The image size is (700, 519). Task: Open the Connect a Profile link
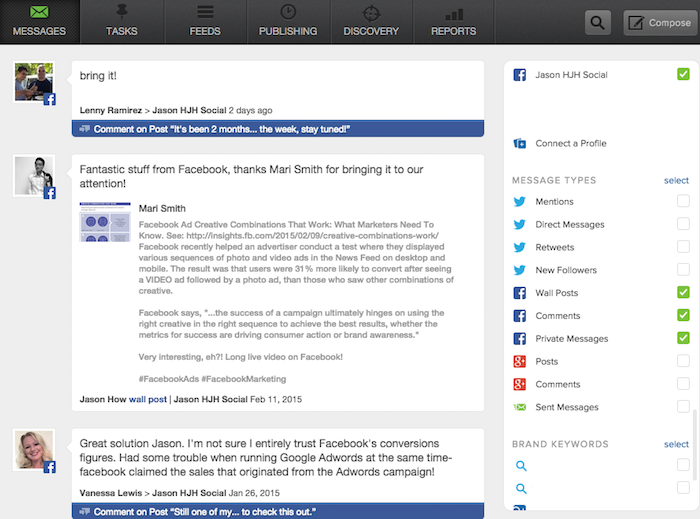pyautogui.click(x=571, y=143)
